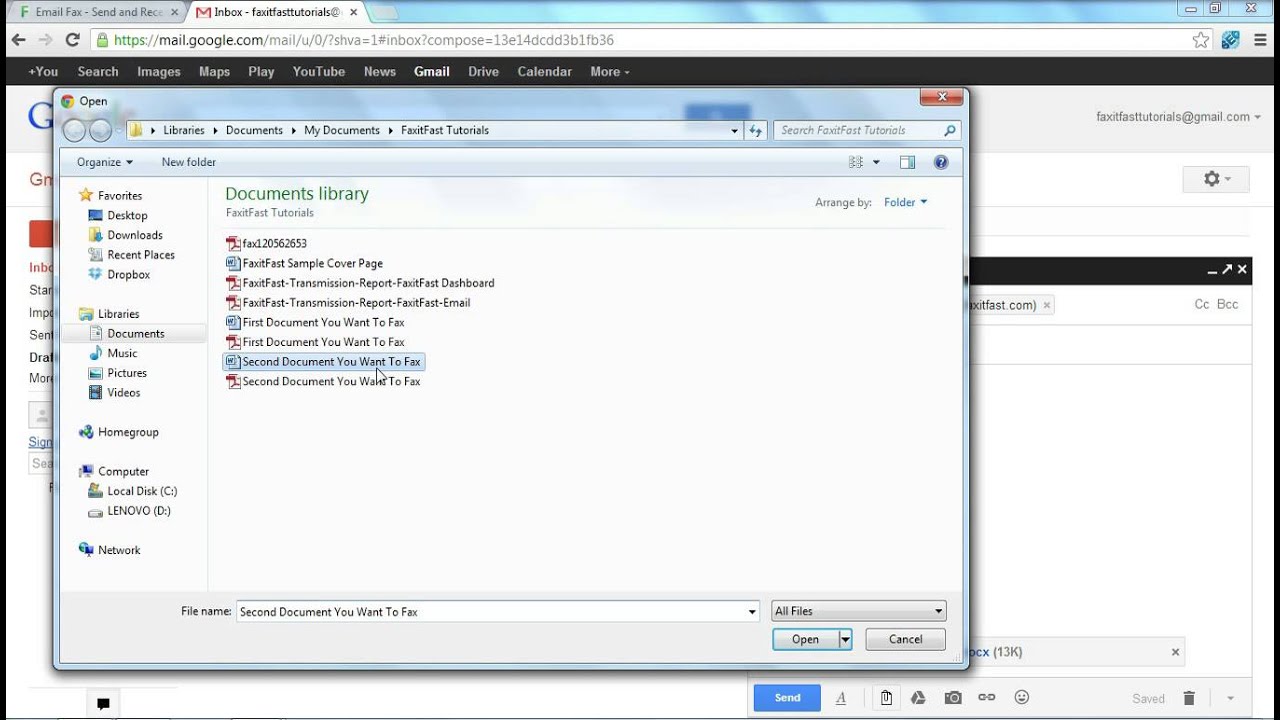Image resolution: width=1280 pixels, height=720 pixels.
Task: Select FaxitFast-Transmission-Report-FaxitFast-Email file
Action: click(x=348, y=302)
